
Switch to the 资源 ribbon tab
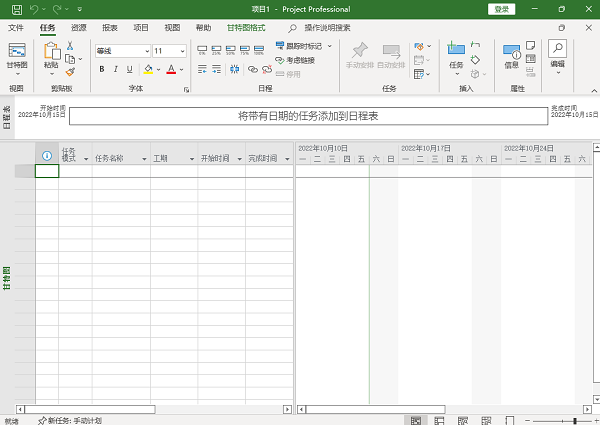[x=78, y=29]
